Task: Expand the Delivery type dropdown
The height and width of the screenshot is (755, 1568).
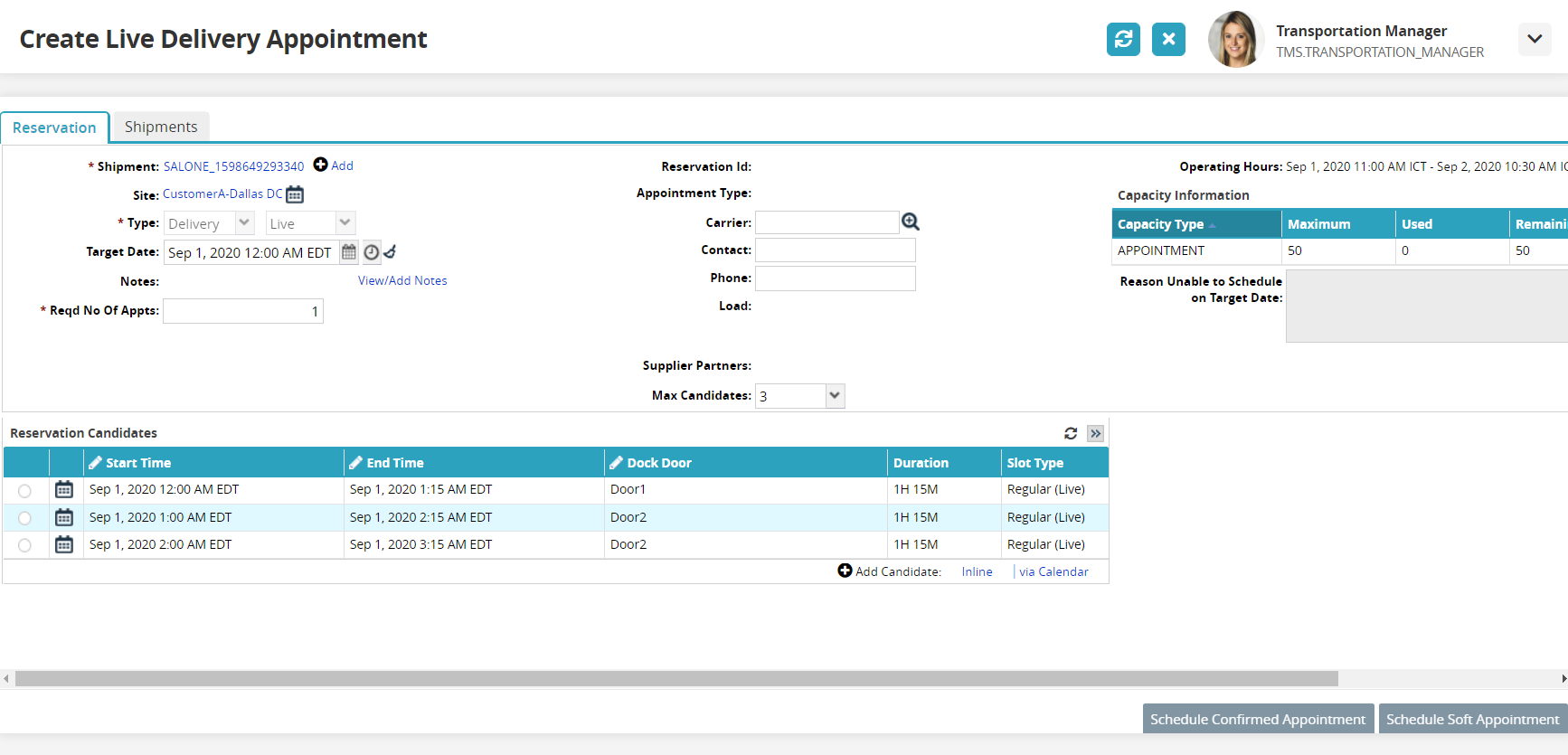Action: pos(244,223)
